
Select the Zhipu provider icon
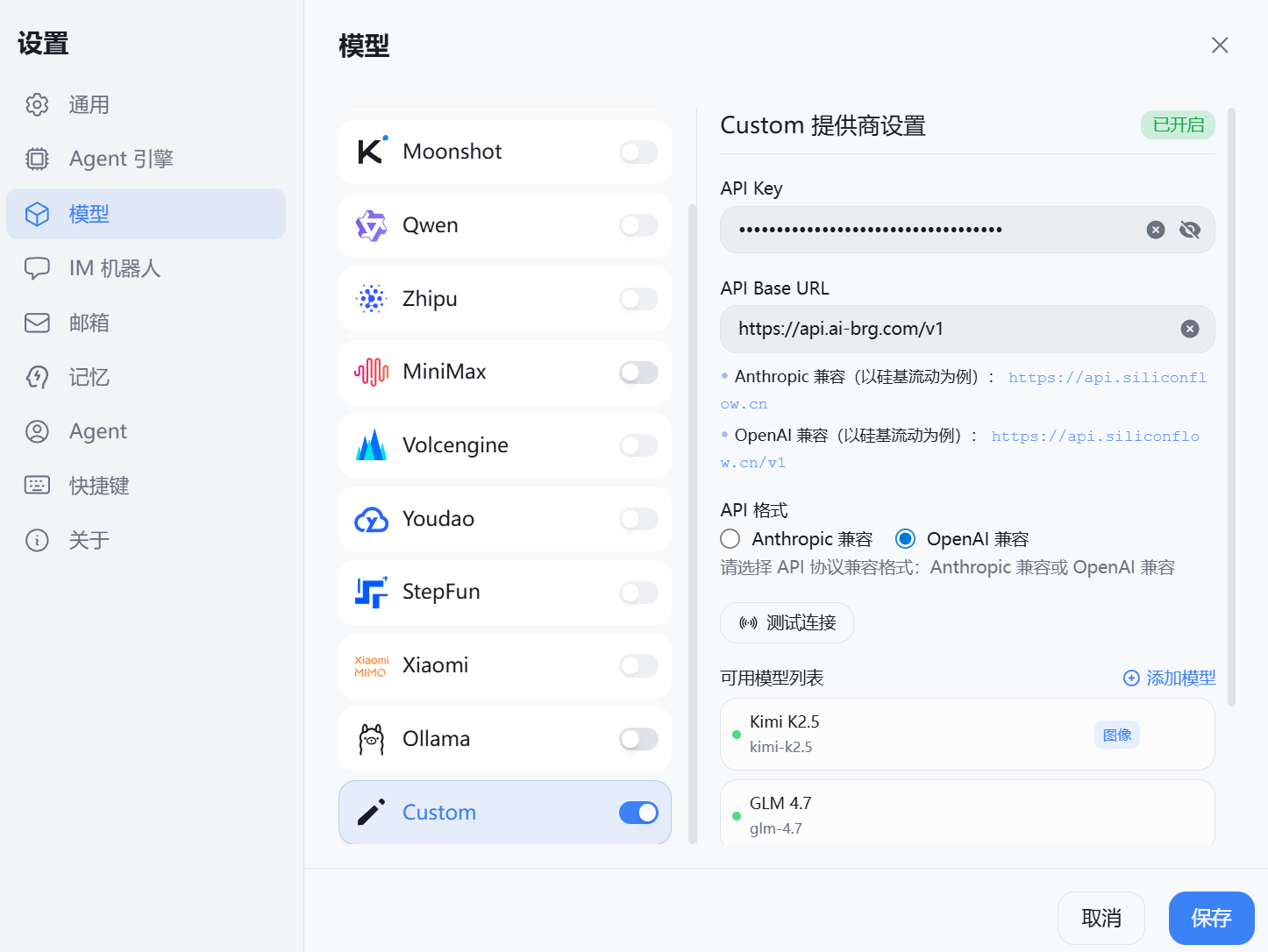coord(372,298)
